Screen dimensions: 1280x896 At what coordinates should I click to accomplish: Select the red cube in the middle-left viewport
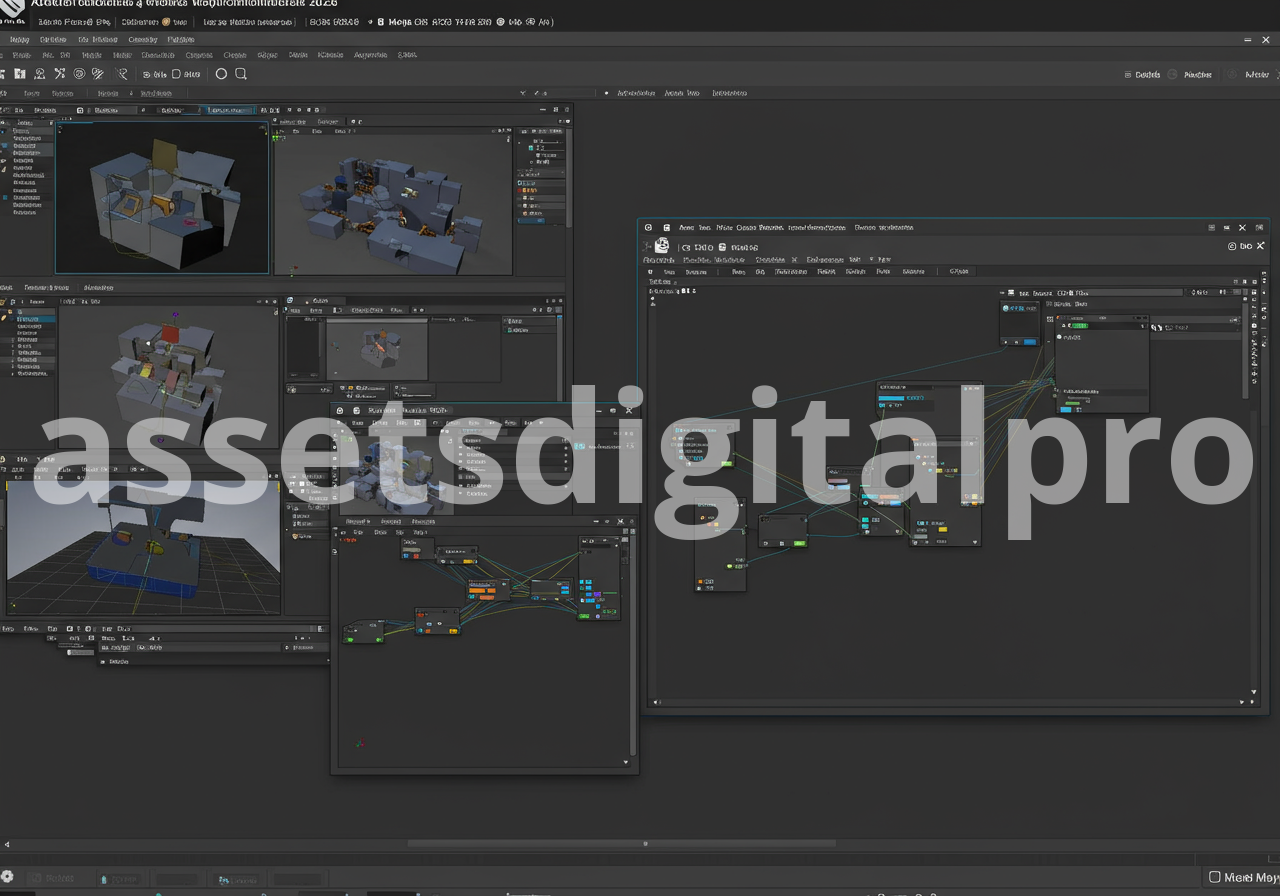pyautogui.click(x=172, y=332)
